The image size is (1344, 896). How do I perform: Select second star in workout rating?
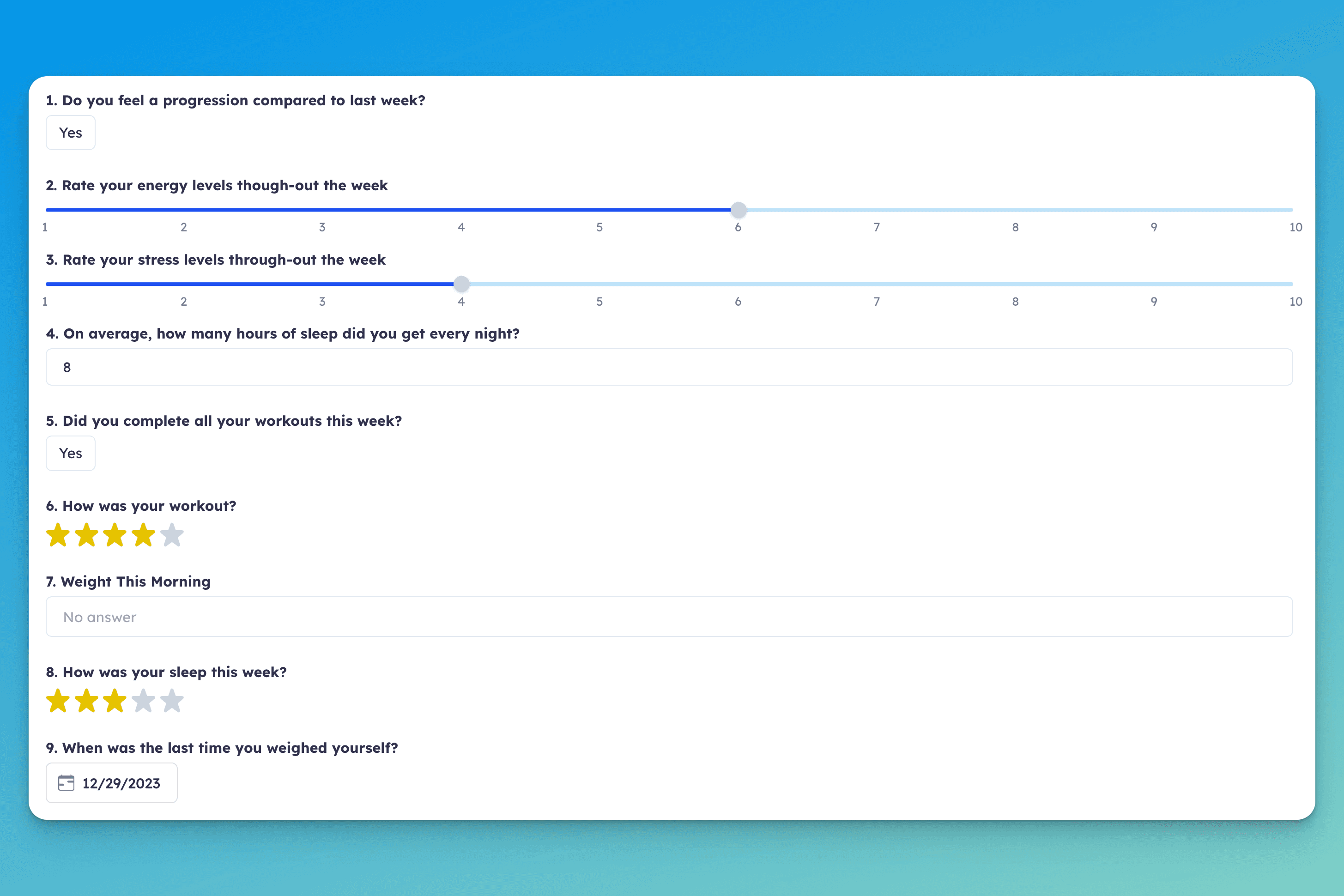[86, 535]
